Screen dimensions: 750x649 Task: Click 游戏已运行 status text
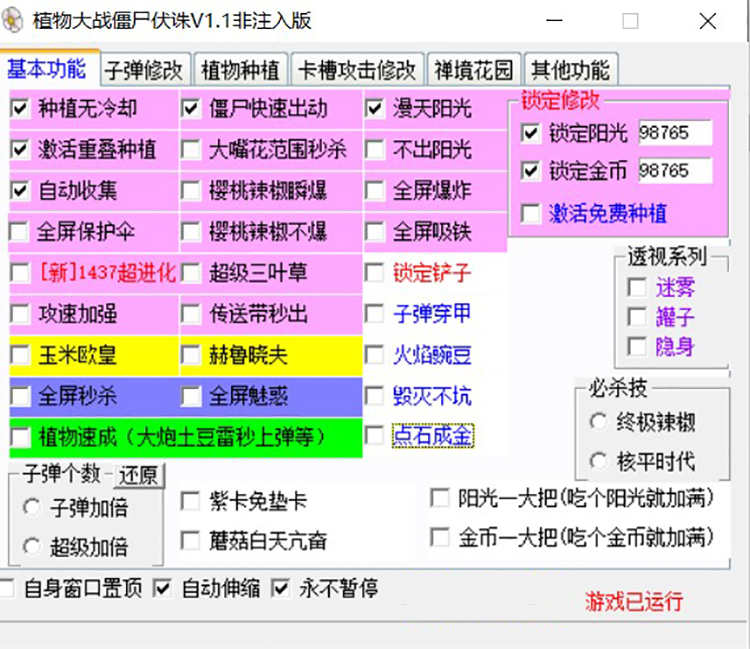click(634, 601)
